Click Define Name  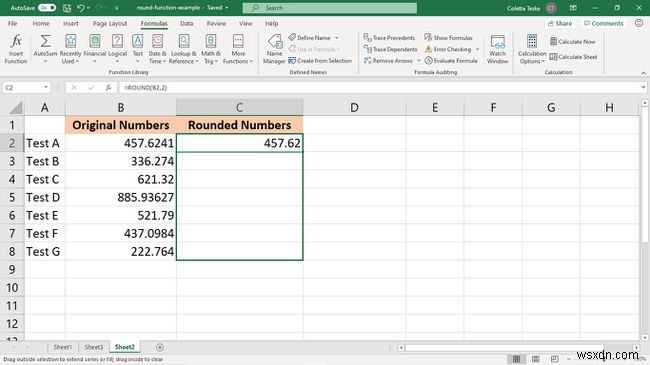(310, 38)
